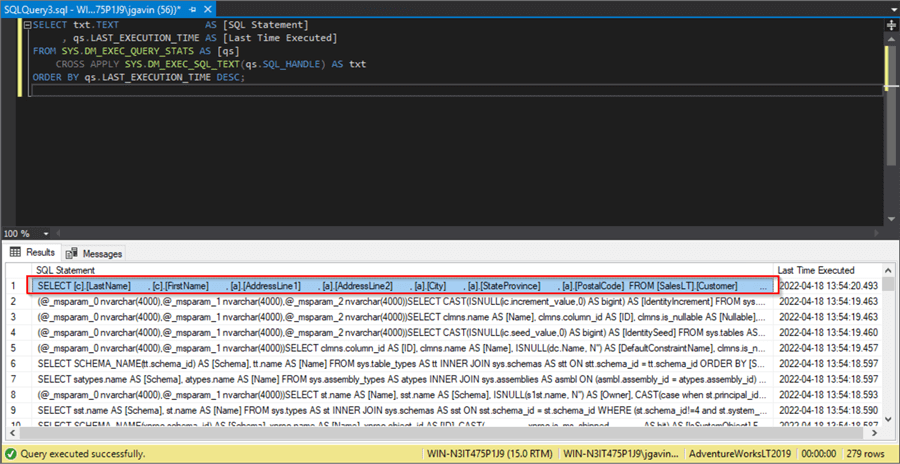Screen dimensions: 900x464
Task: Select timestamp 2022-04-18 13:54:18.590
Action: [827, 410]
